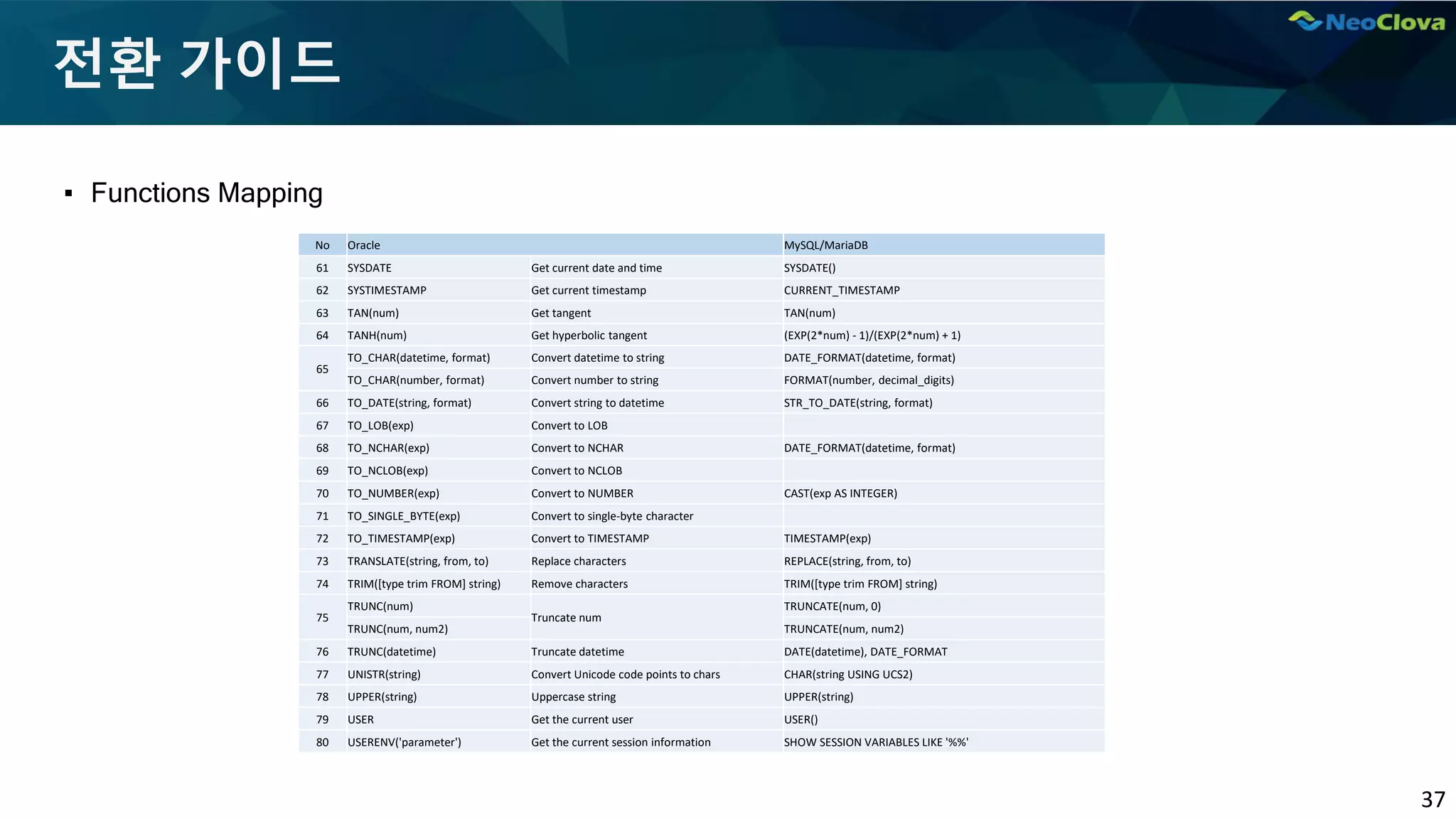This screenshot has height=819, width=1456.
Task: Select row number 65 cell
Action: tap(322, 369)
